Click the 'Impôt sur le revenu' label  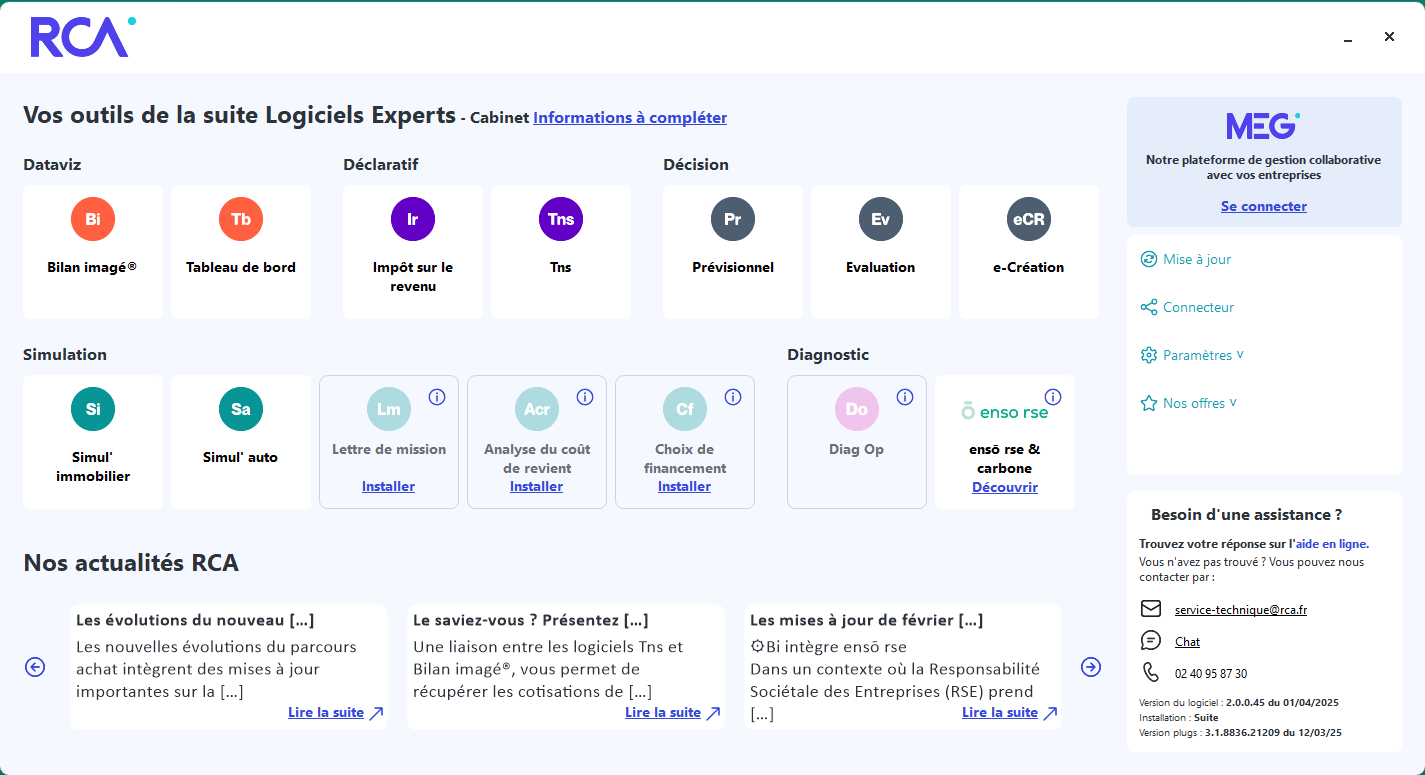coord(413,277)
